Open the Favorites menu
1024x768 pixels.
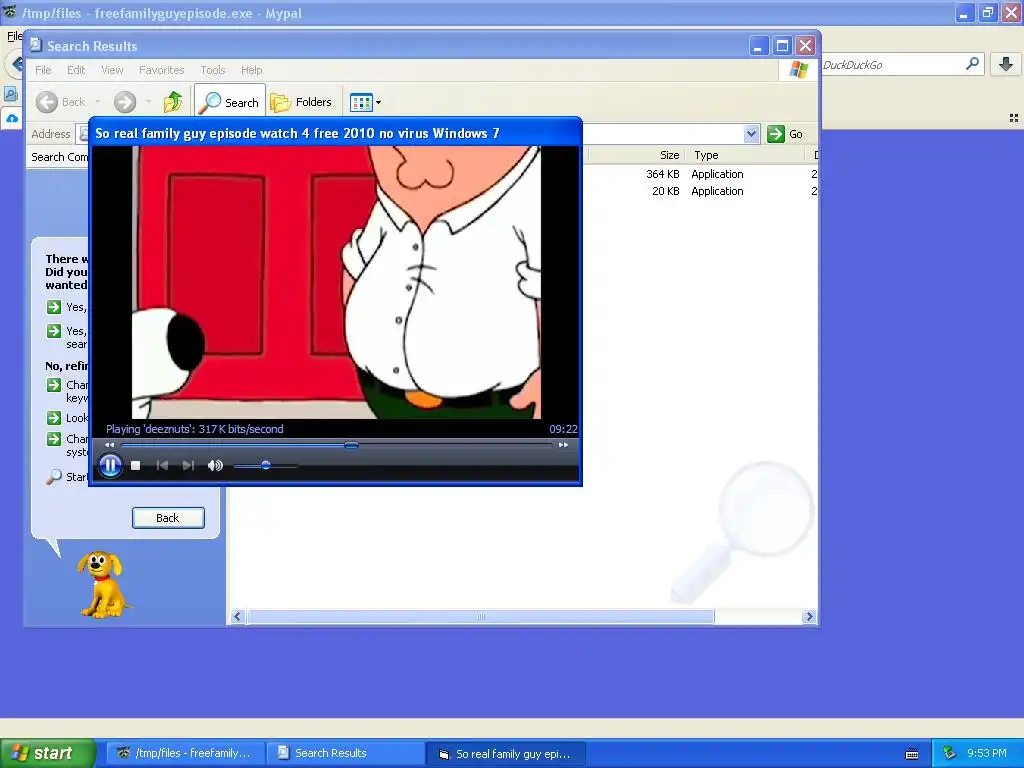coord(161,70)
